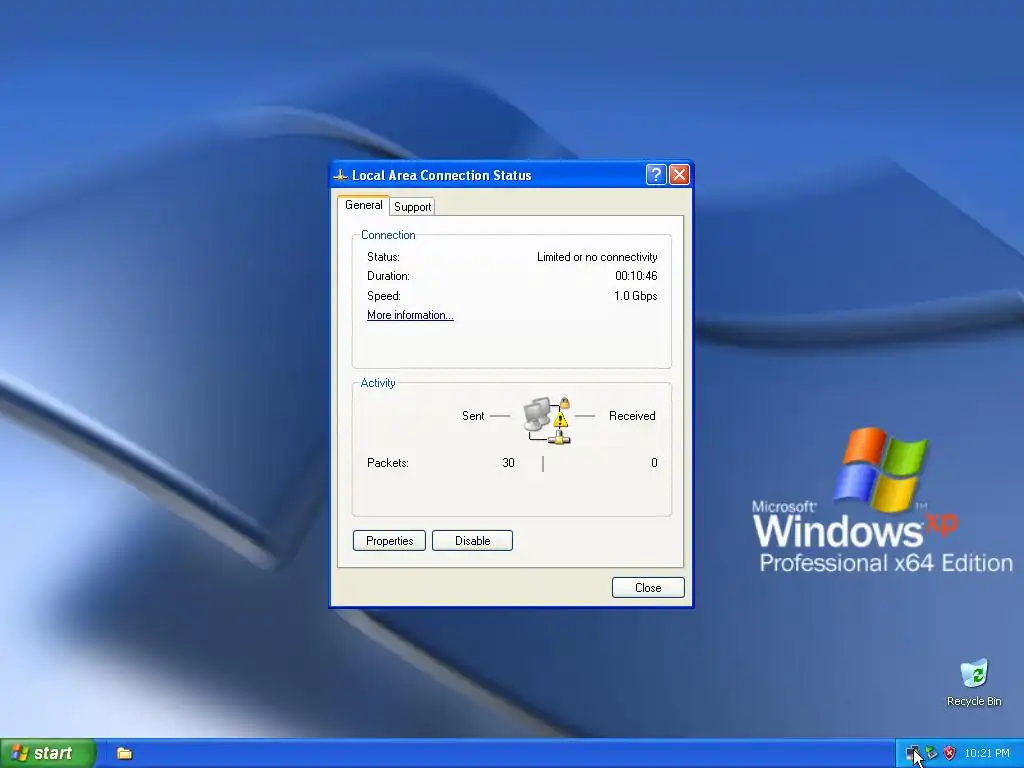Click the Packets: label
The height and width of the screenshot is (768, 1024).
point(388,463)
